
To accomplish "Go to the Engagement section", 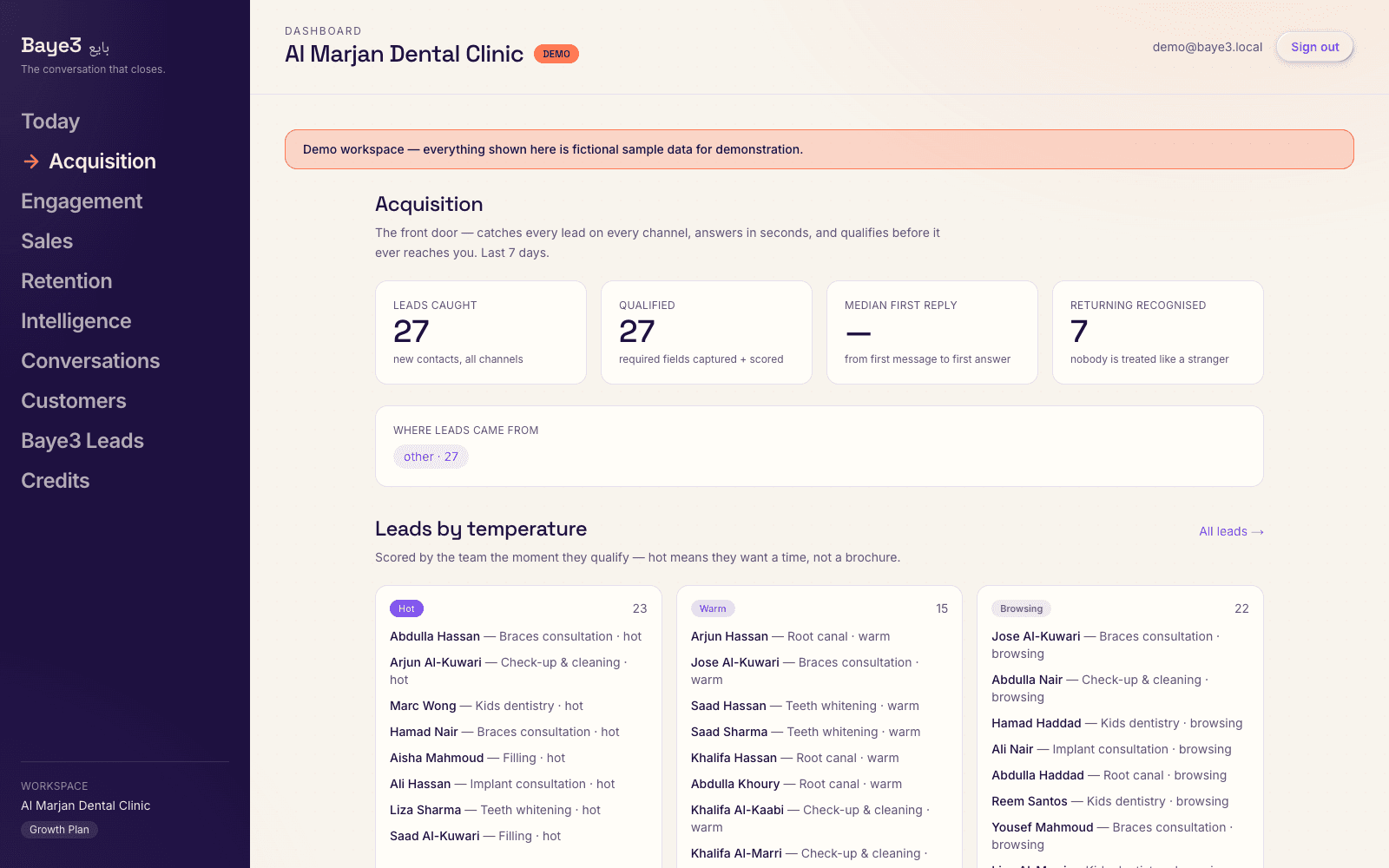I will (82, 201).
